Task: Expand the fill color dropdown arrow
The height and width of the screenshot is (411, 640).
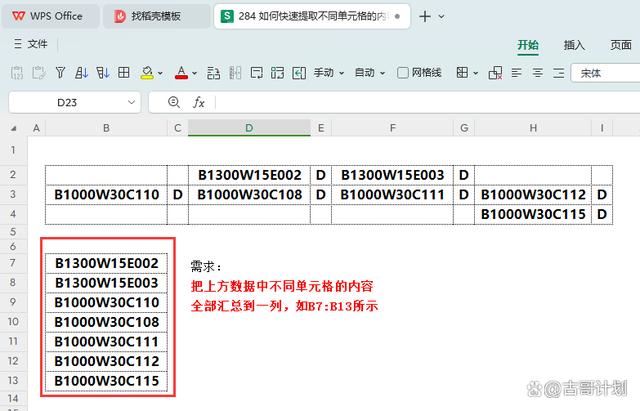Action: click(x=160, y=73)
